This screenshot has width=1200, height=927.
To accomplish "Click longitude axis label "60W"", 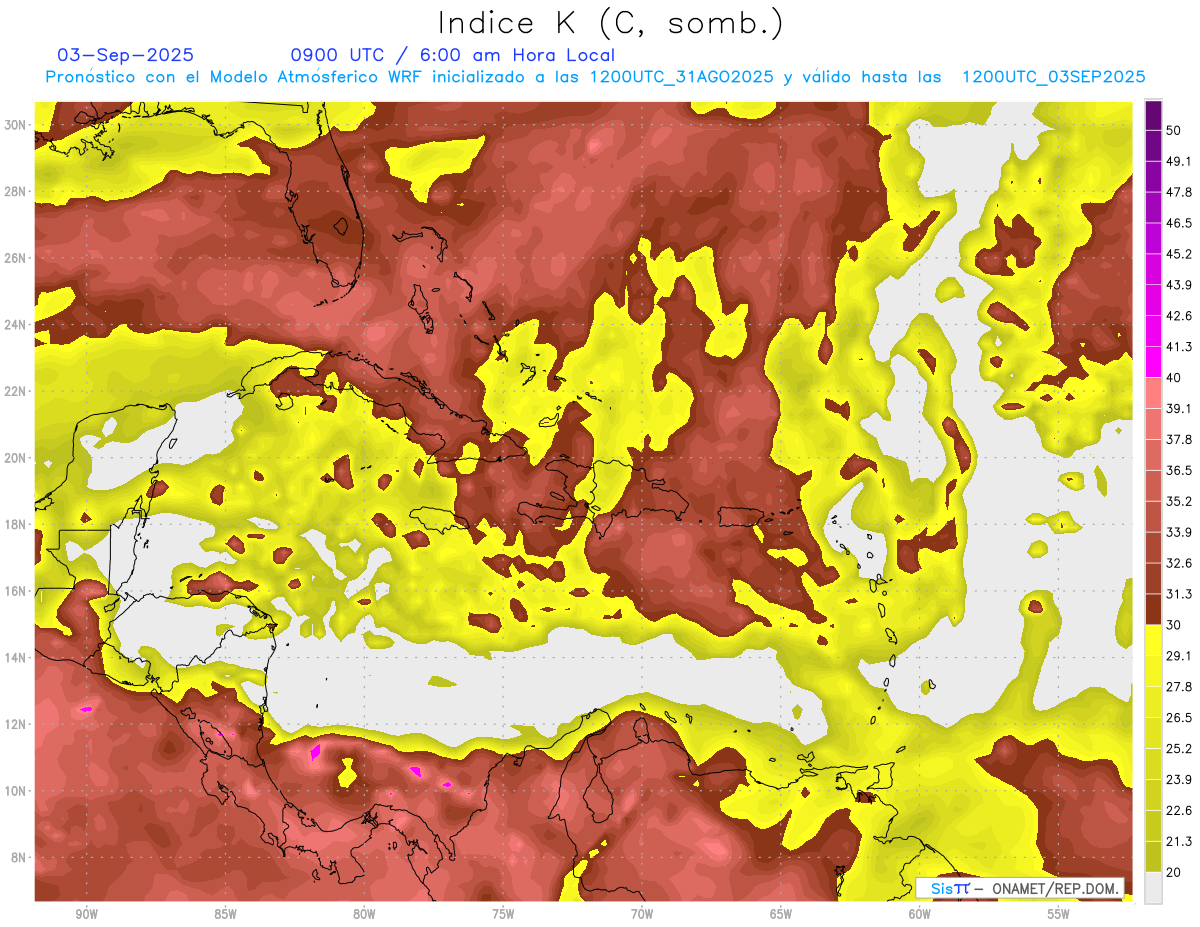I will [x=920, y=914].
